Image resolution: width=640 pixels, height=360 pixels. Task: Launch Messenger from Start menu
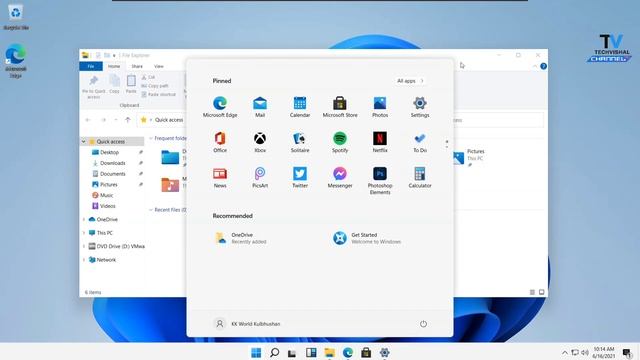click(340, 178)
